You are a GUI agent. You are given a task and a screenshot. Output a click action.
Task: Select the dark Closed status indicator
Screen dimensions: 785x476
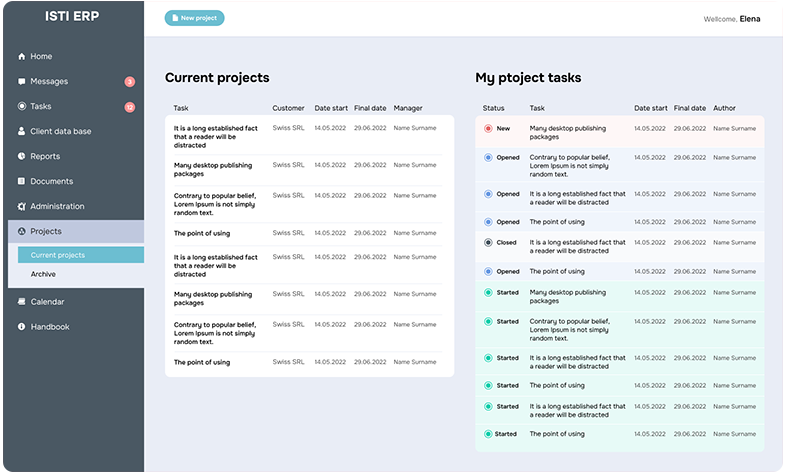coord(488,243)
